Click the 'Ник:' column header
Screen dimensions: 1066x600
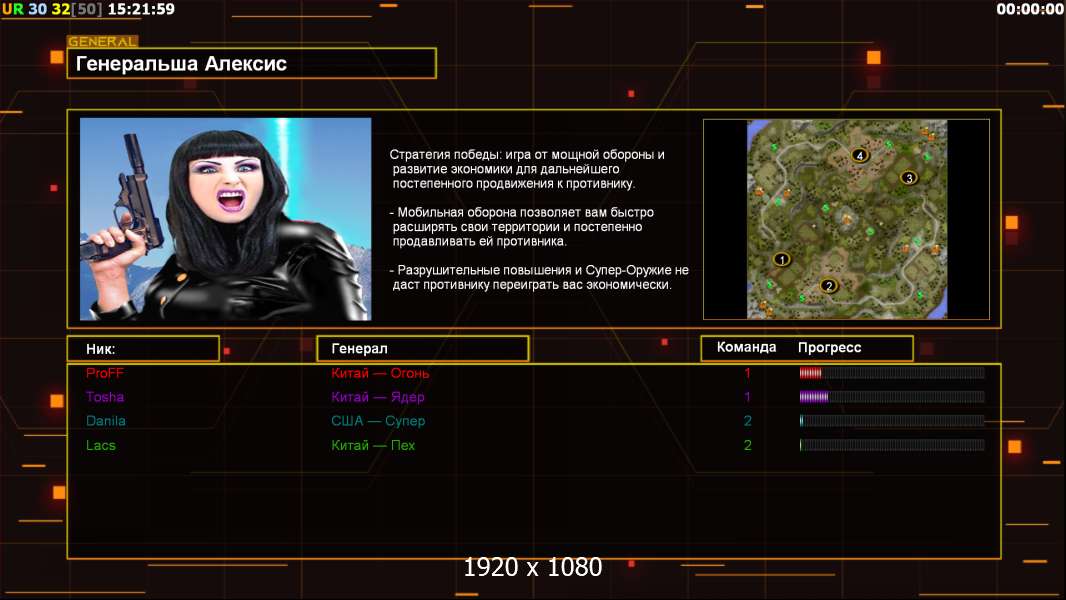pos(143,349)
